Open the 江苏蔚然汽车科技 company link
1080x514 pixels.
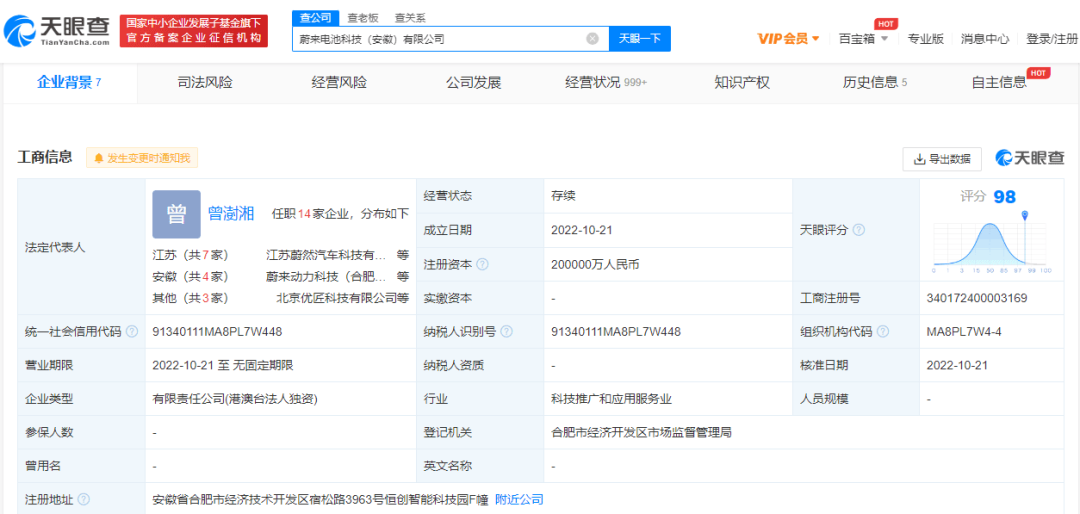click(326, 255)
